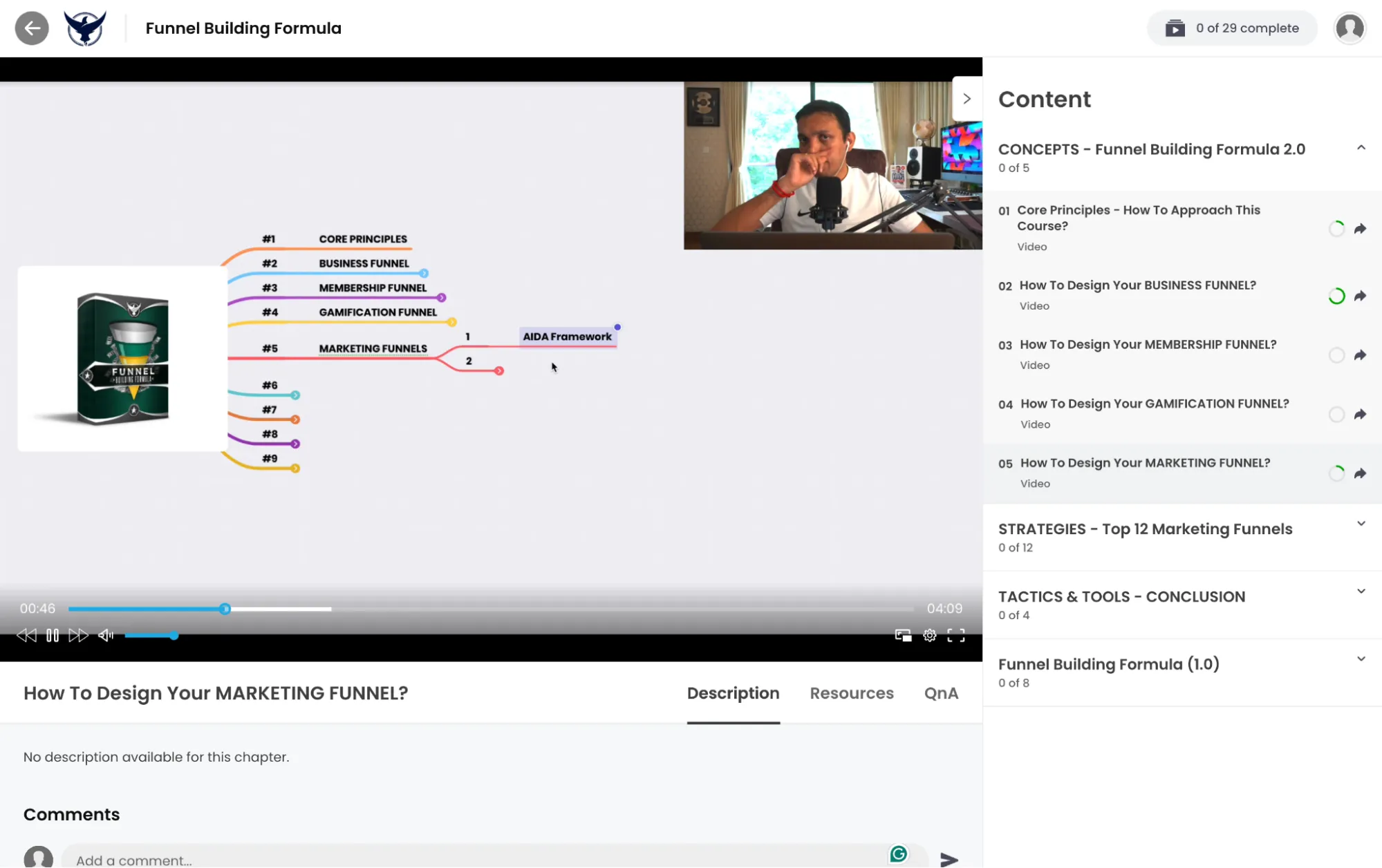Mute the video with speaker icon
This screenshot has width=1382, height=868.
[x=106, y=636]
